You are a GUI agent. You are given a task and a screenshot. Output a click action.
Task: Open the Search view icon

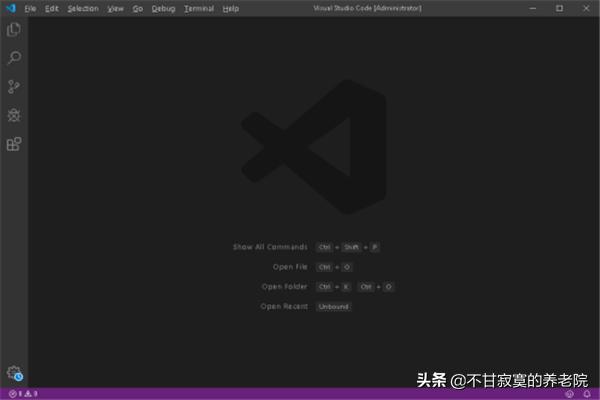pyautogui.click(x=14, y=58)
